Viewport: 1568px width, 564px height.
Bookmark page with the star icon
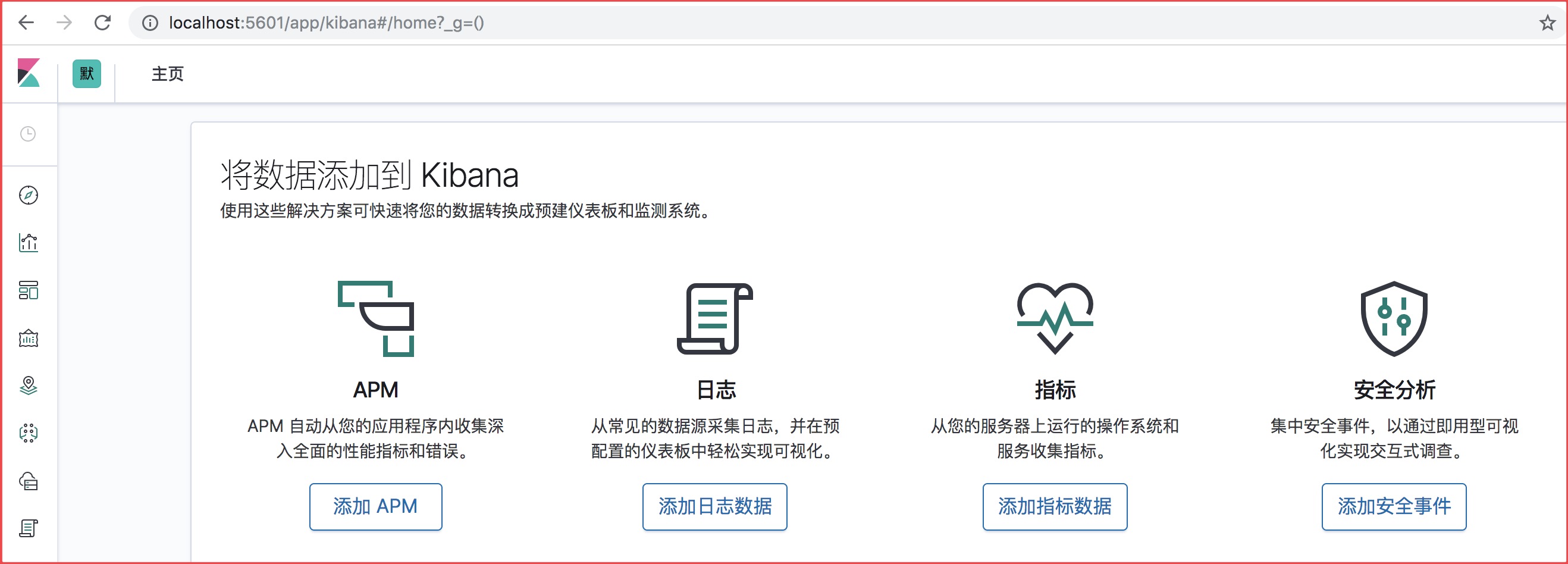(x=1547, y=23)
